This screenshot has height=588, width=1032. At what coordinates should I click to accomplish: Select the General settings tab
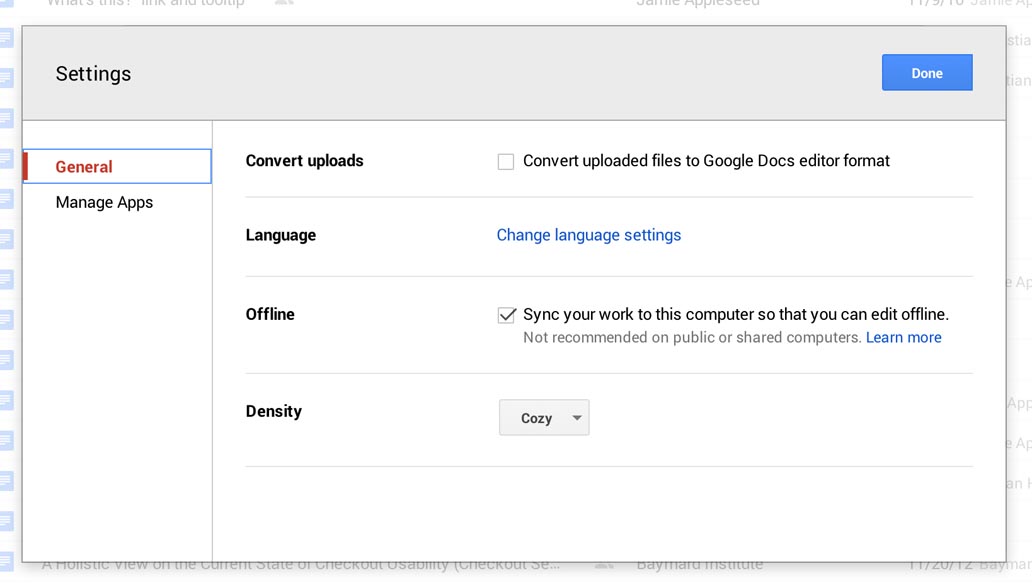pos(117,167)
